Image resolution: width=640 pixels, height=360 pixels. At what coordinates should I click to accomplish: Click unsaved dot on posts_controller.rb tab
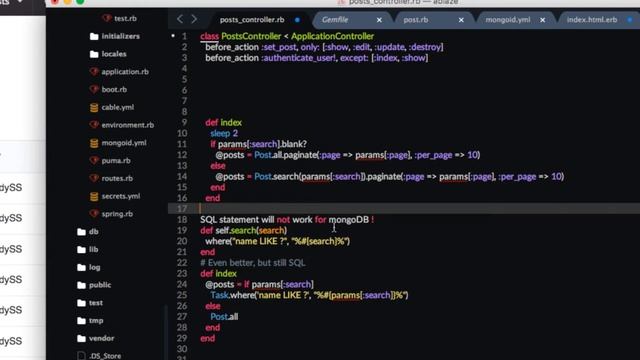click(x=297, y=20)
